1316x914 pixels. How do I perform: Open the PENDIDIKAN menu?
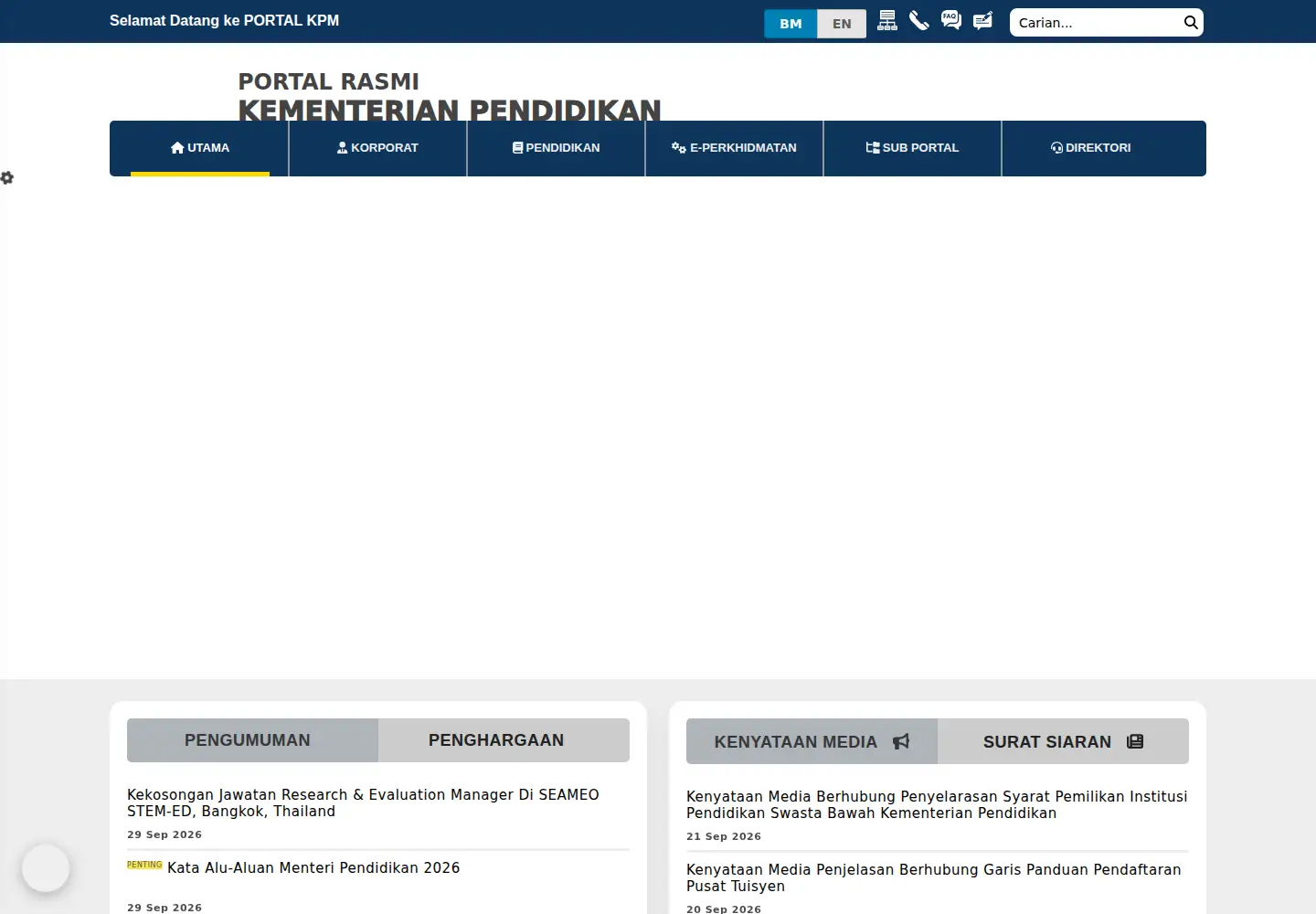tap(556, 148)
